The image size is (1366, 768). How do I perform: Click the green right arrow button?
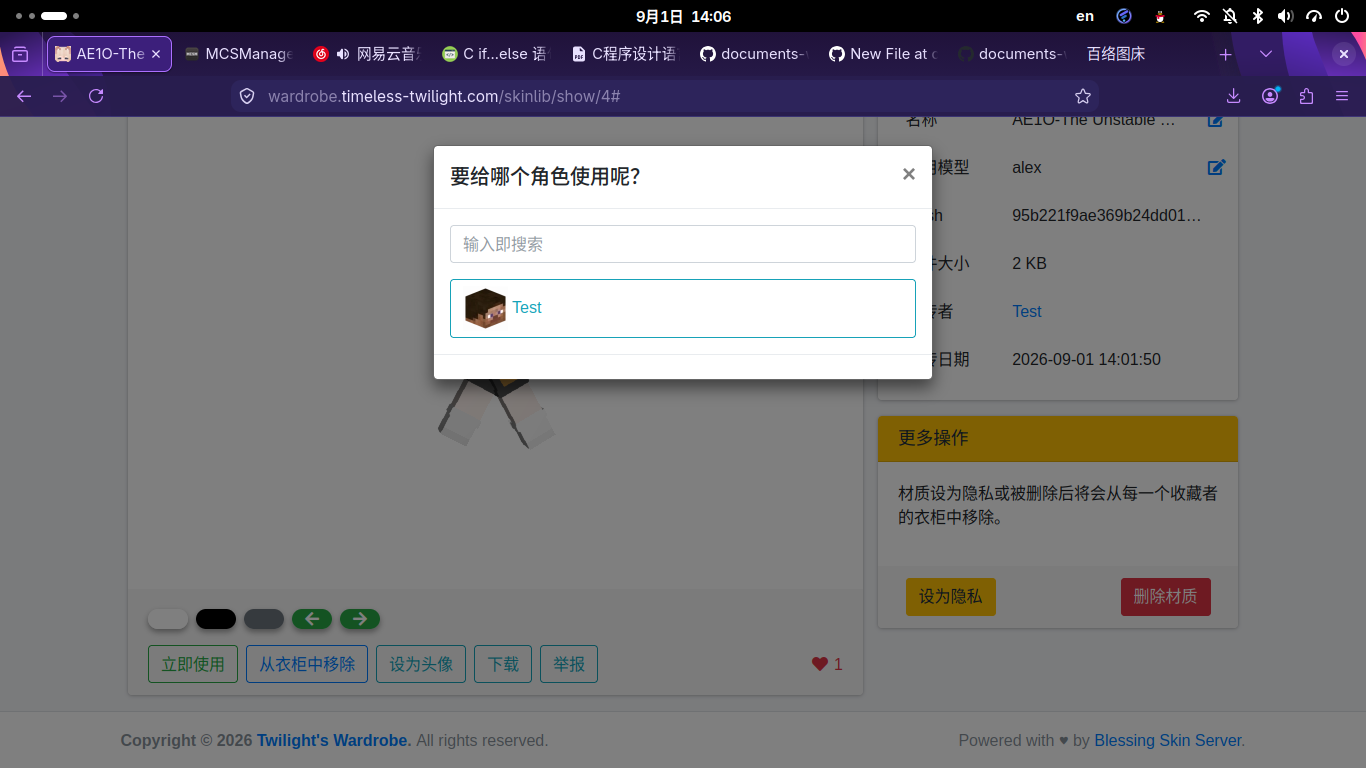click(360, 619)
